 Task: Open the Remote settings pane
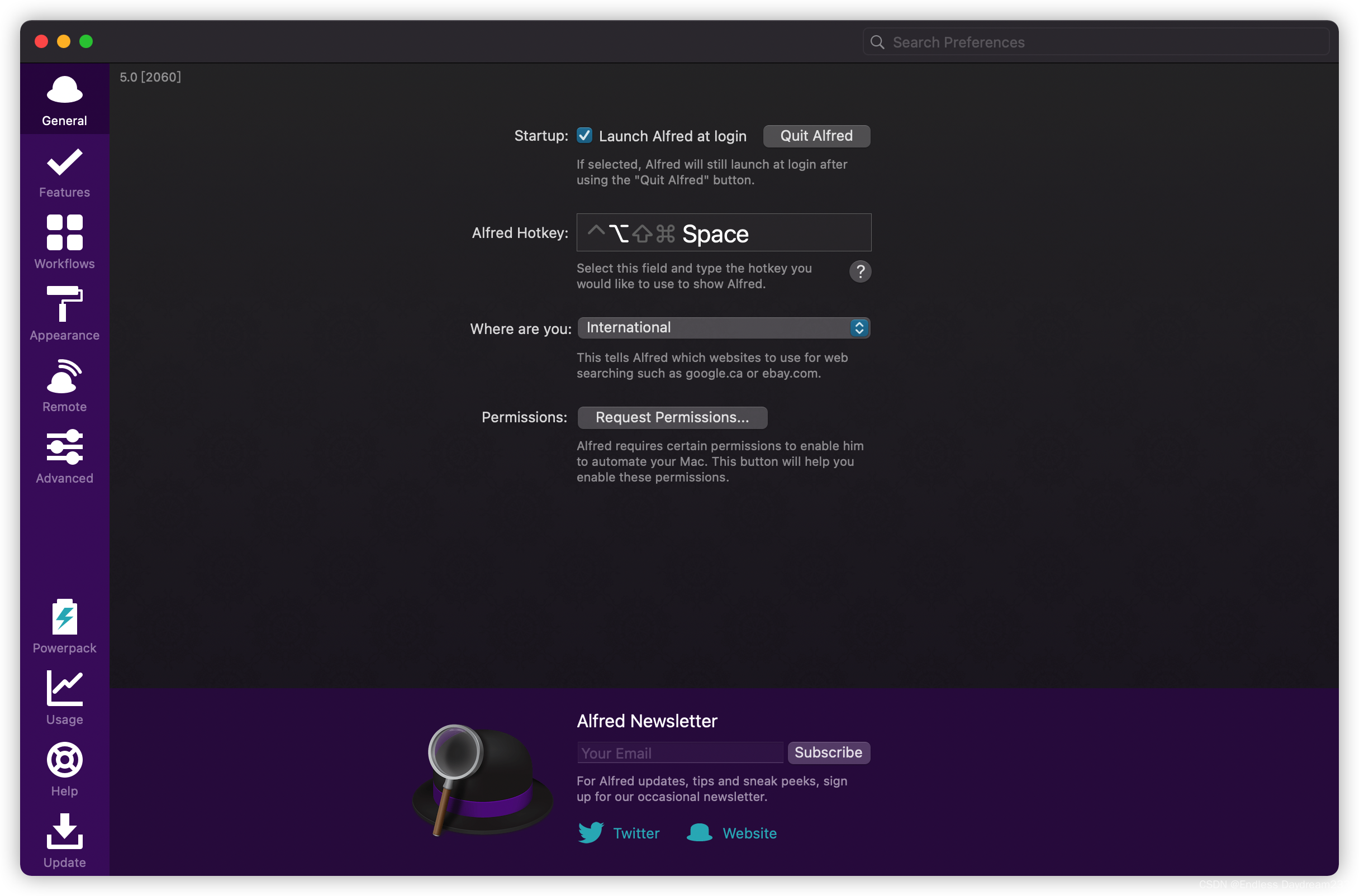point(65,385)
